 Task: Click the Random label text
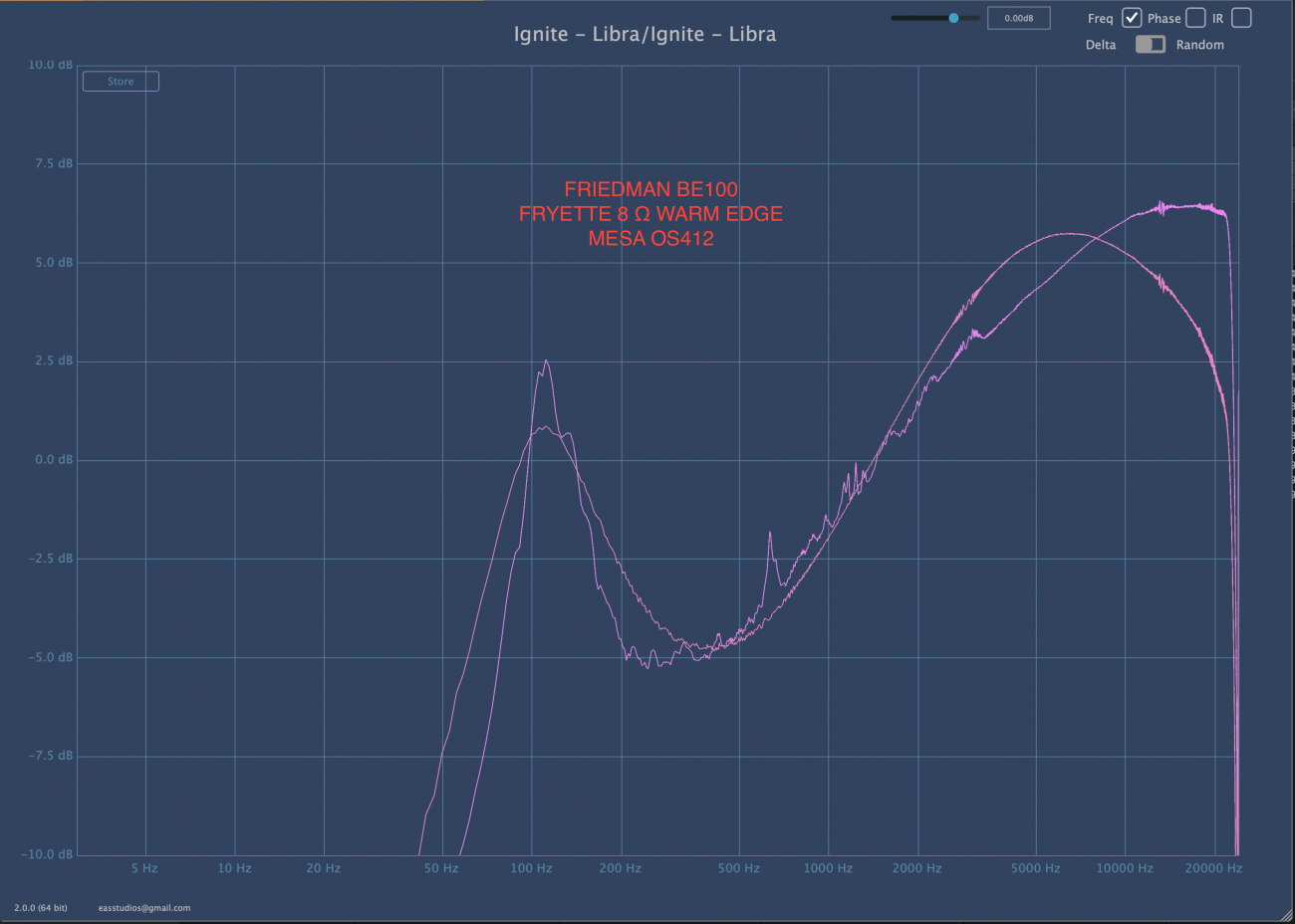point(1199,45)
